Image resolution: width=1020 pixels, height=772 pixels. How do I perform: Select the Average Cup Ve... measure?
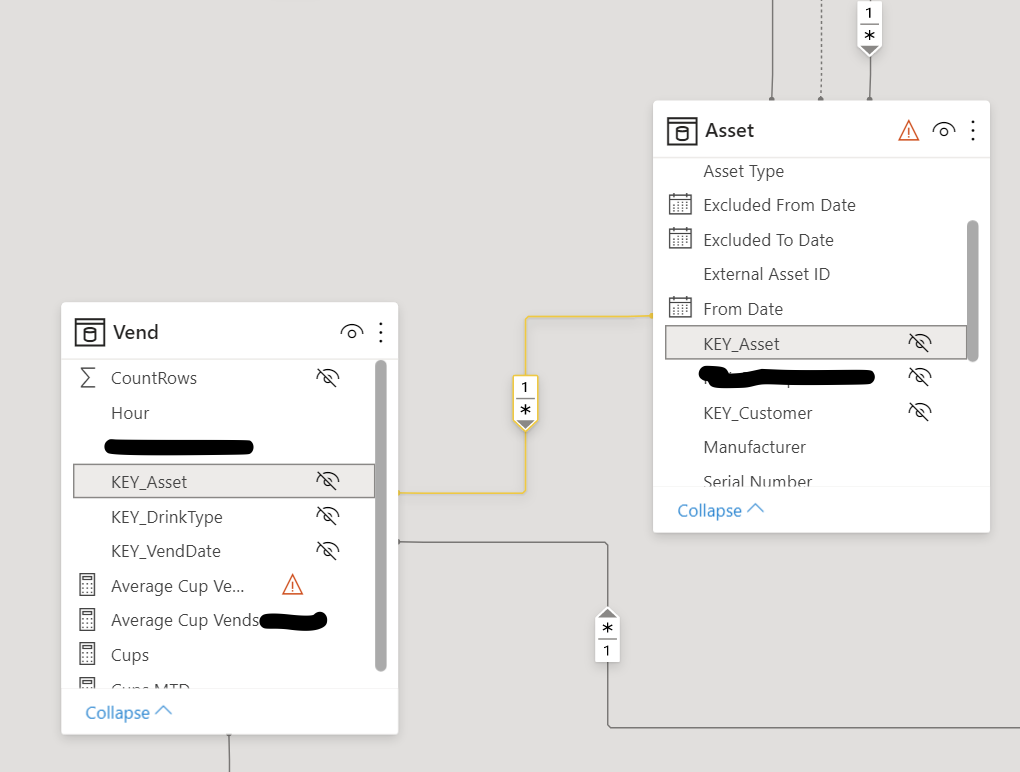tap(178, 586)
